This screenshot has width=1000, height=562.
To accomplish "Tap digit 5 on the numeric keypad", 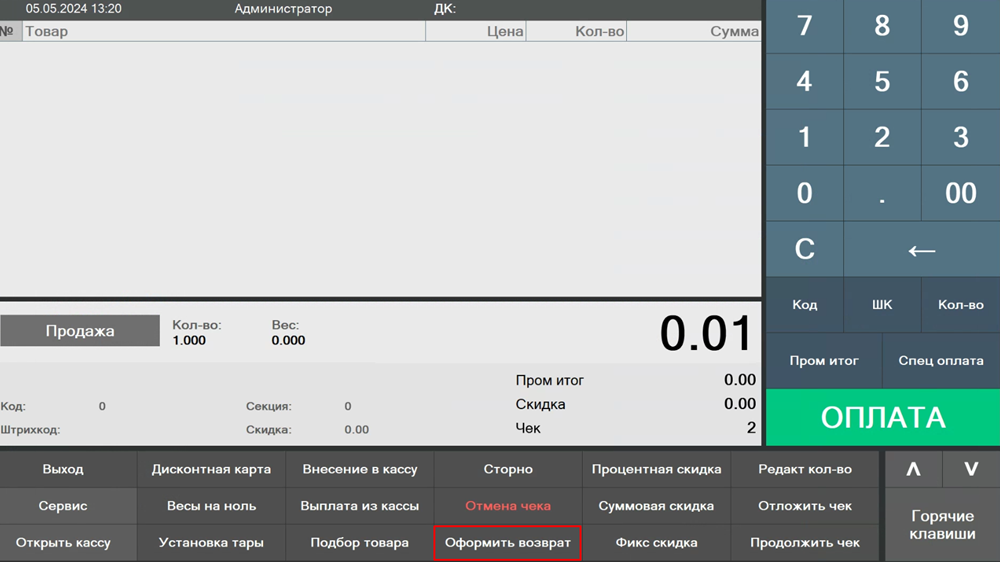I will click(882, 82).
